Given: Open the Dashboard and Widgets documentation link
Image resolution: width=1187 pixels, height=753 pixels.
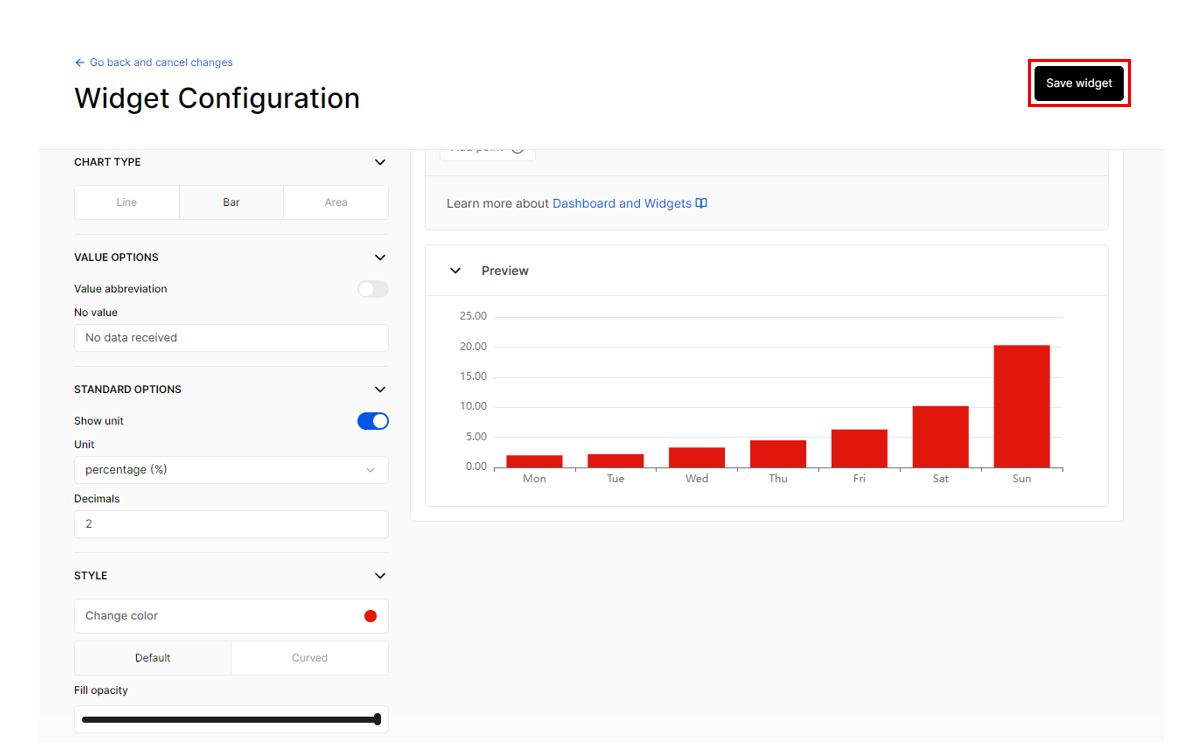Looking at the screenshot, I should (622, 204).
